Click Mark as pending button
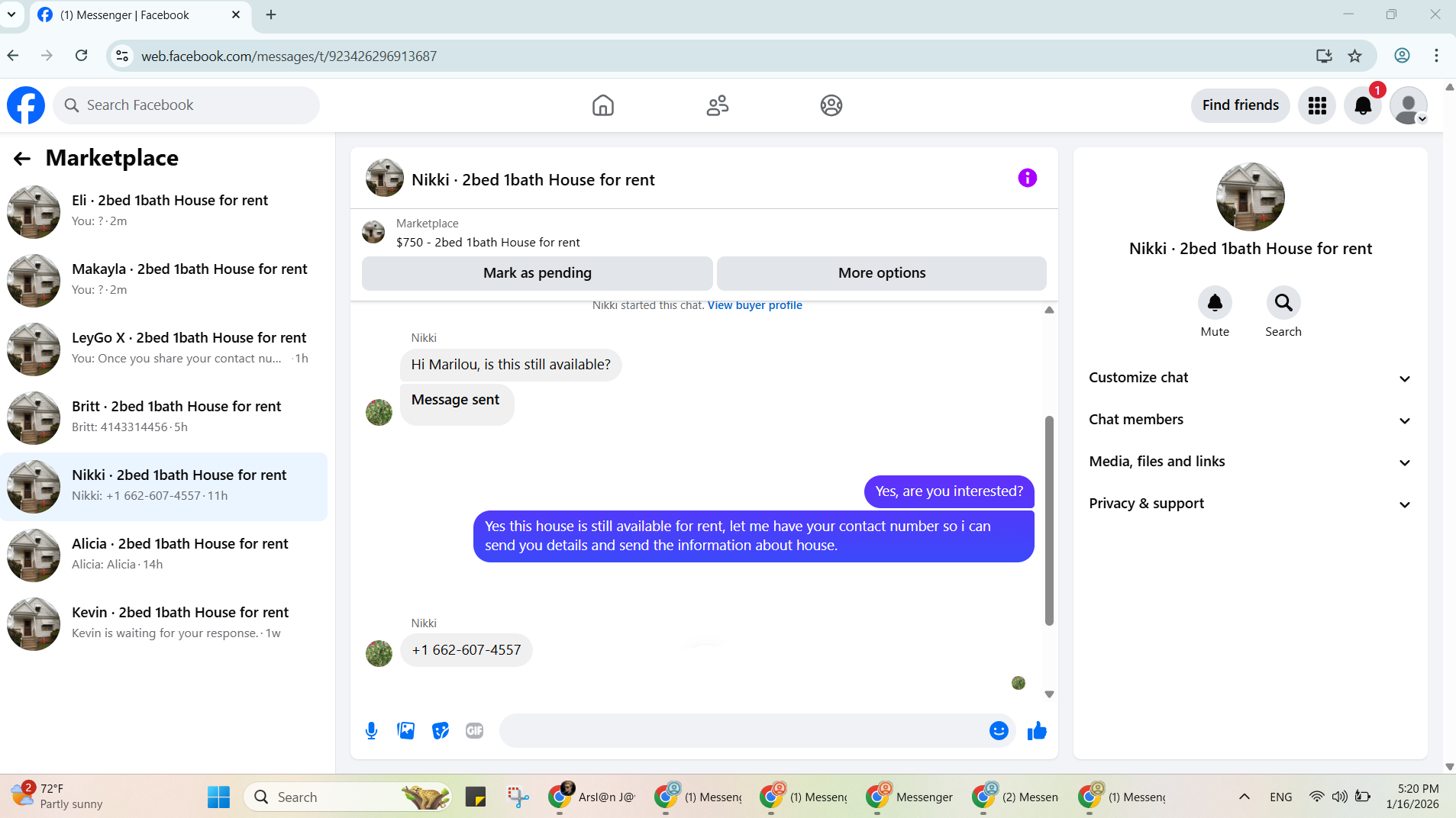This screenshot has width=1456, height=818. click(537, 273)
